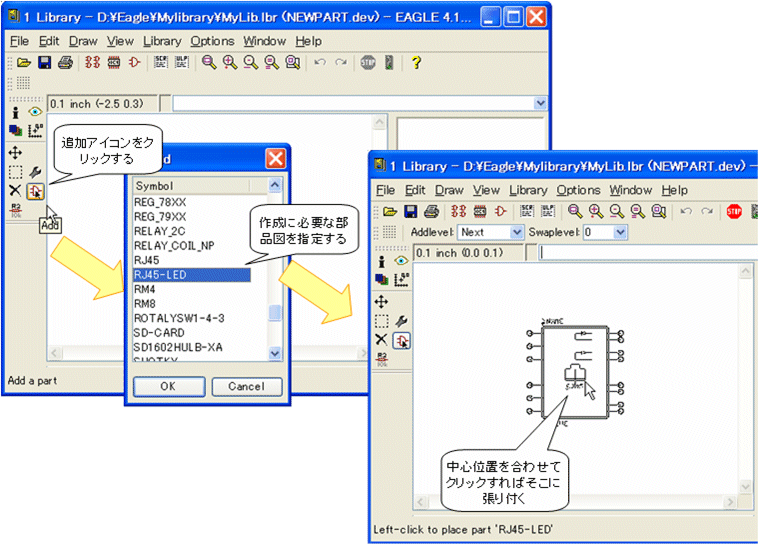758x544 pixels.
Task: Open Addlevel Next dropdown
Action: pos(517,232)
